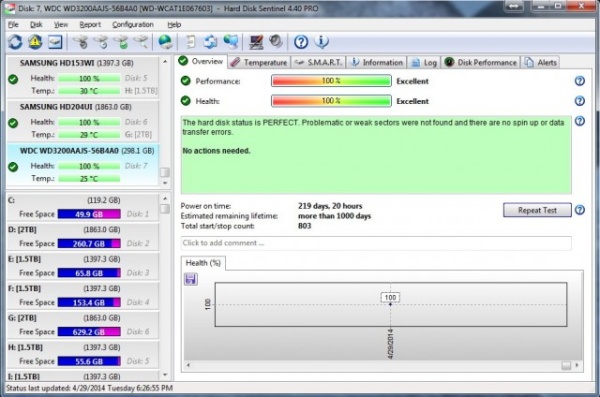Select the SAMSUNG HD204UI disk entry

83,121
